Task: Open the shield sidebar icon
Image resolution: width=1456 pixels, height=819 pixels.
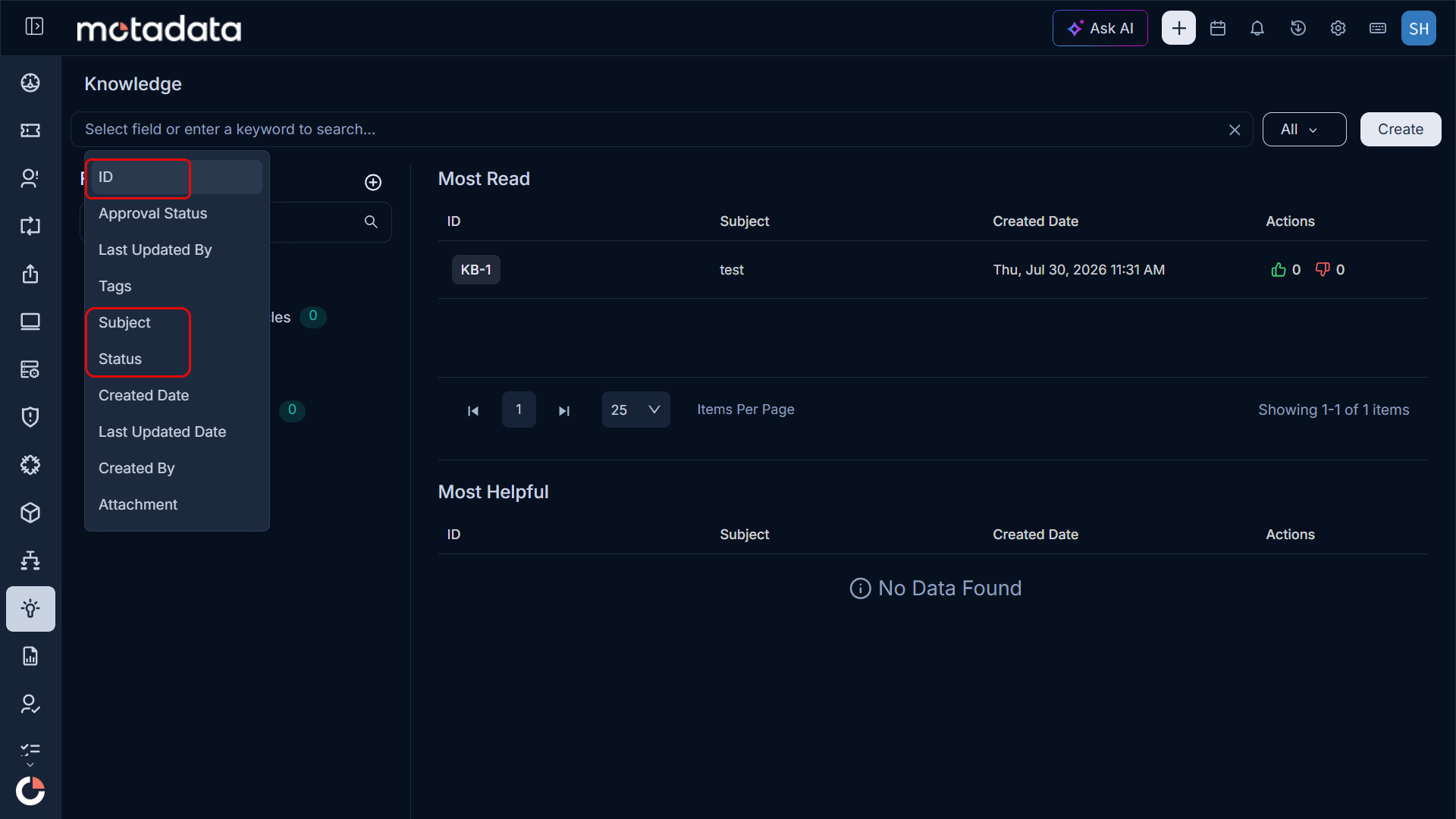Action: (30, 417)
